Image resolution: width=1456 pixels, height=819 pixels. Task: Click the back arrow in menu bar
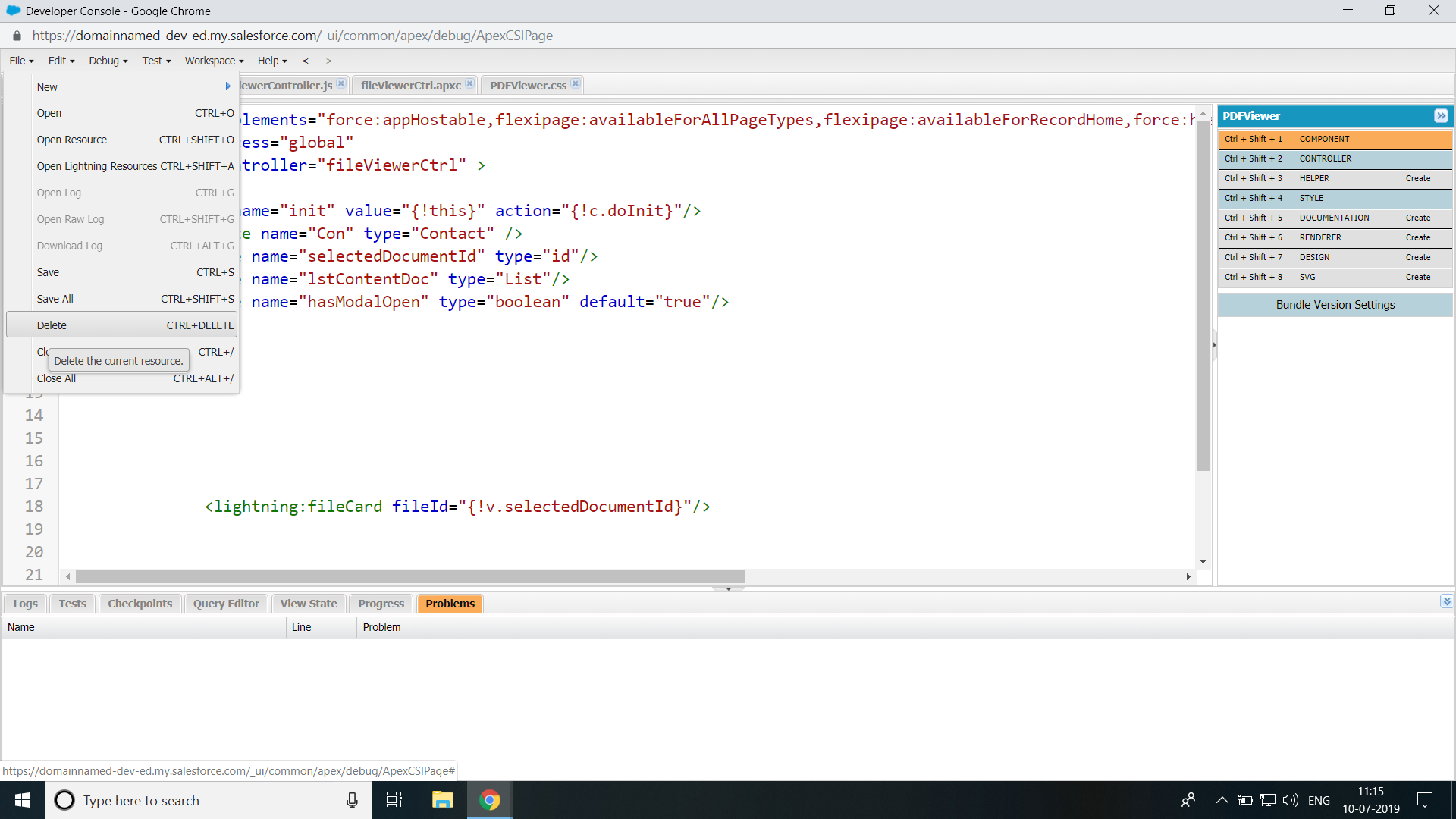click(306, 61)
